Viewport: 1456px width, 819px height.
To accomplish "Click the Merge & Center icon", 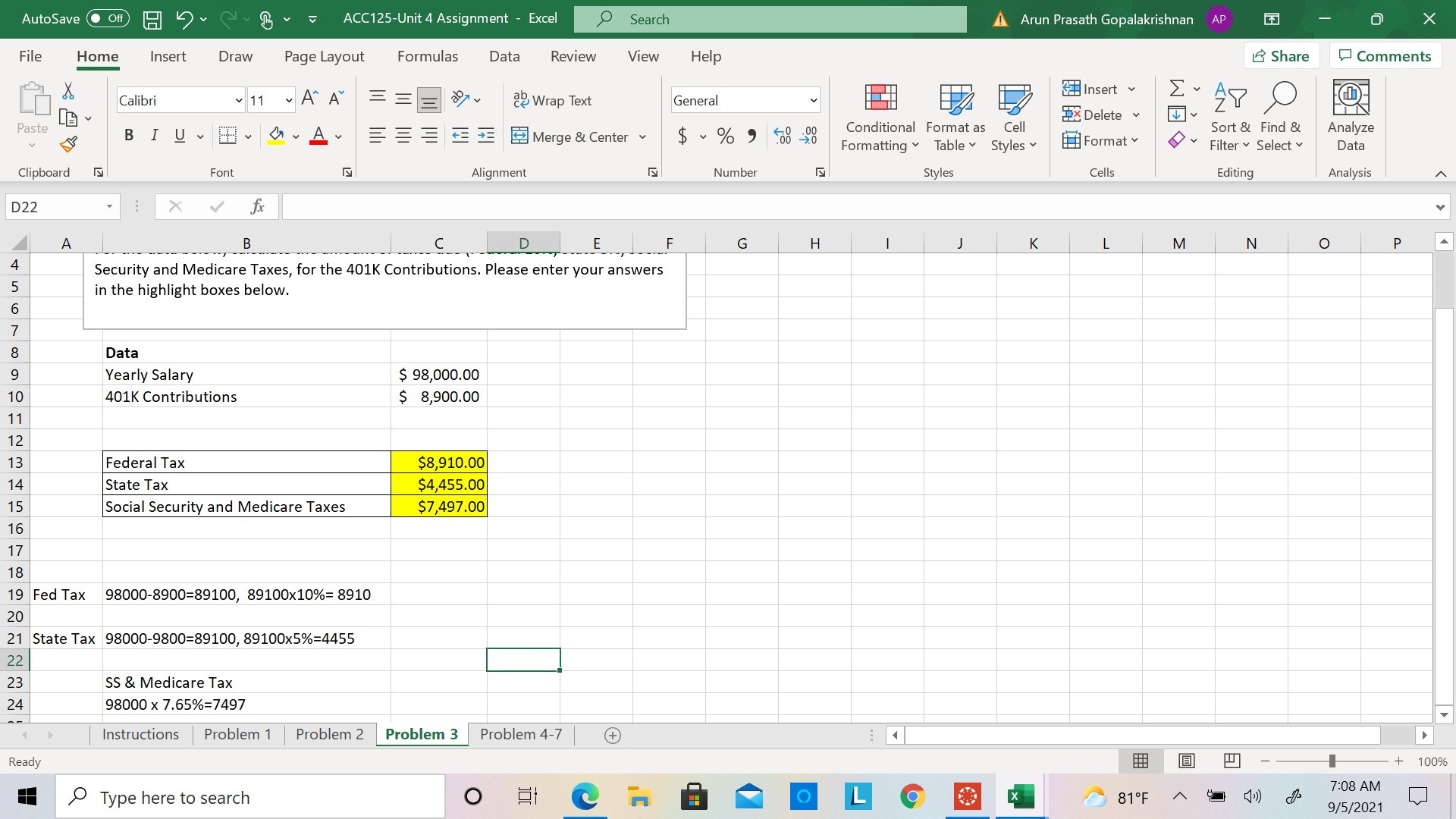I will point(519,136).
